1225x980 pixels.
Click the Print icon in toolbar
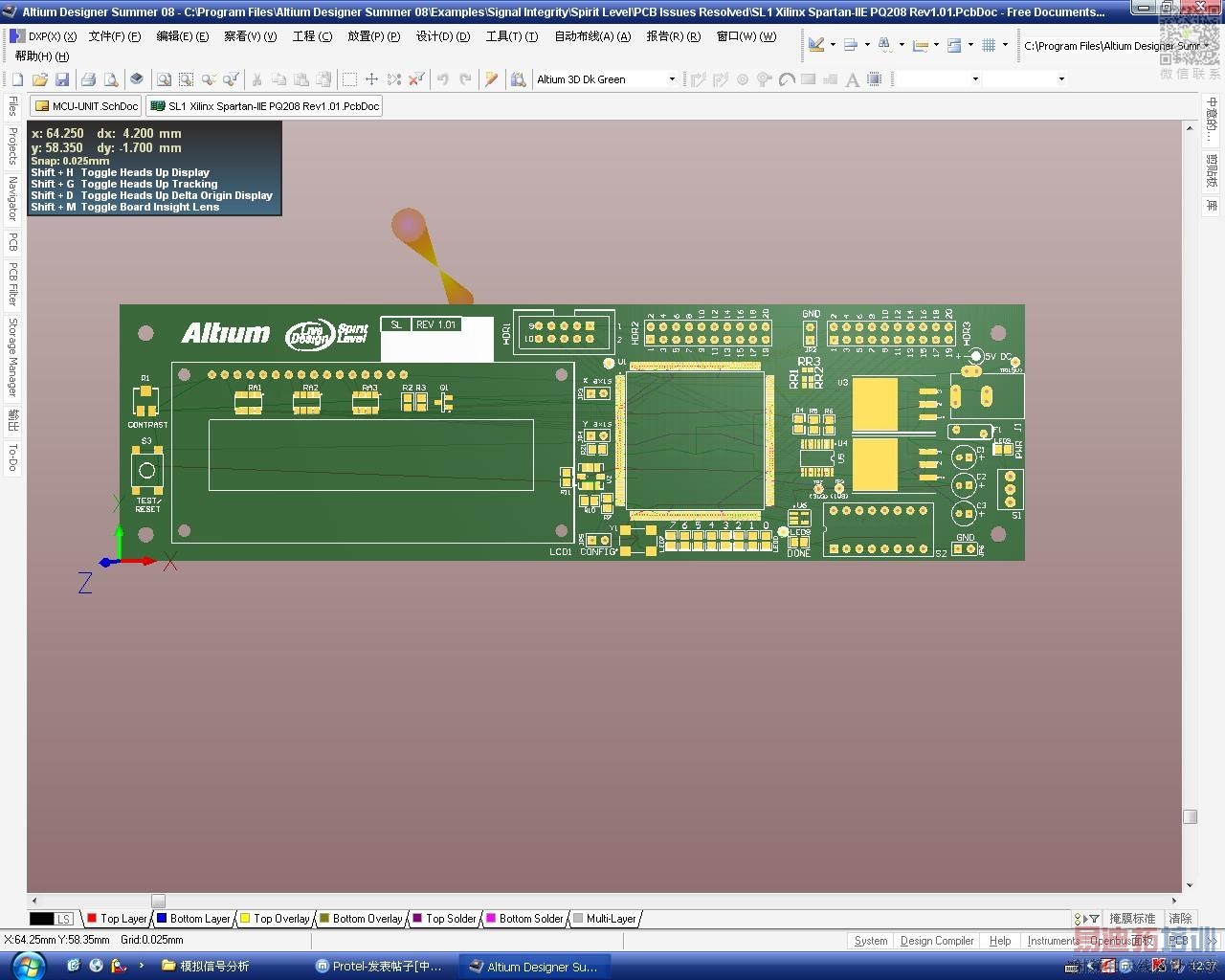[x=88, y=79]
